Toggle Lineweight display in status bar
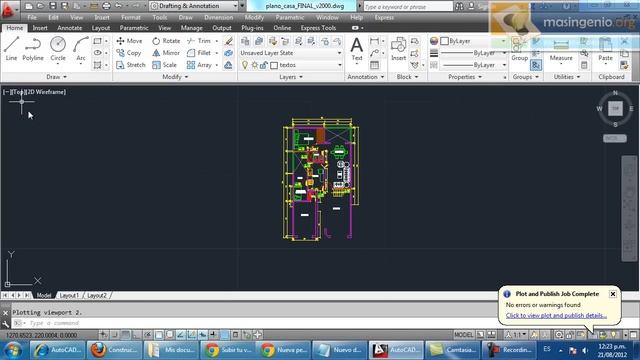The width and height of the screenshot is (640, 360). [214, 335]
